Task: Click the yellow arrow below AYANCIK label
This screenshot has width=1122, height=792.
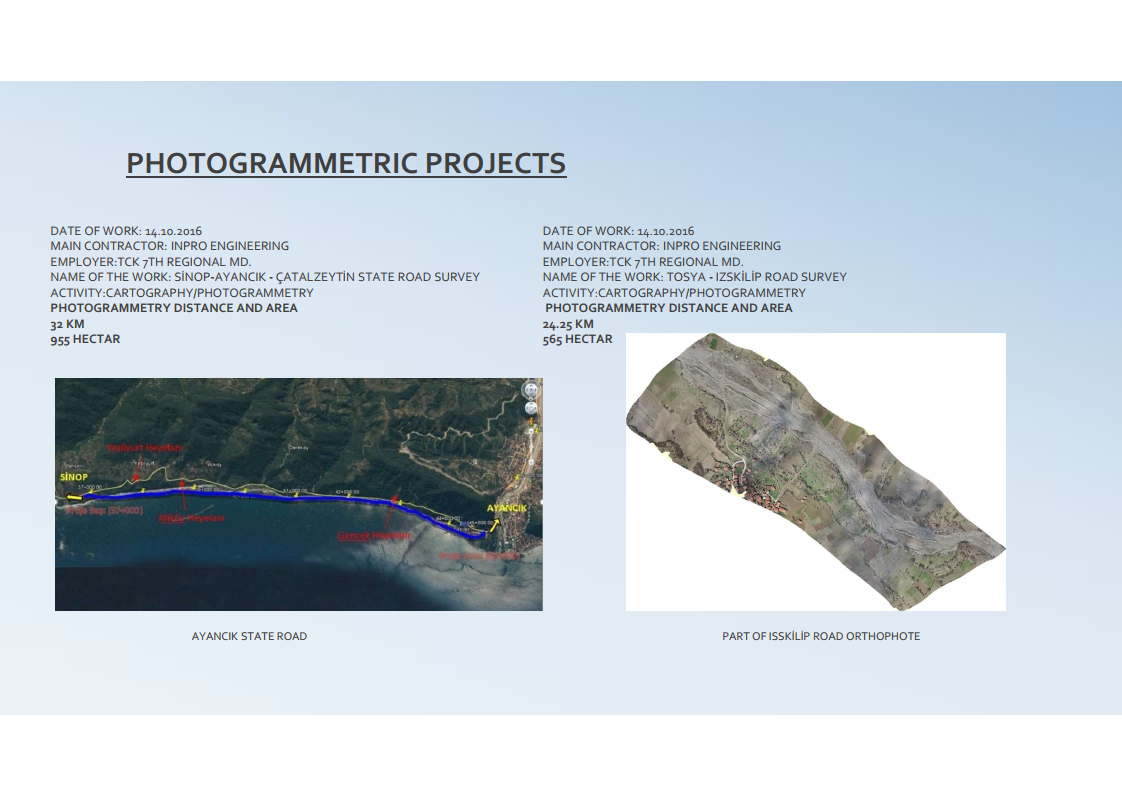Action: tap(494, 523)
